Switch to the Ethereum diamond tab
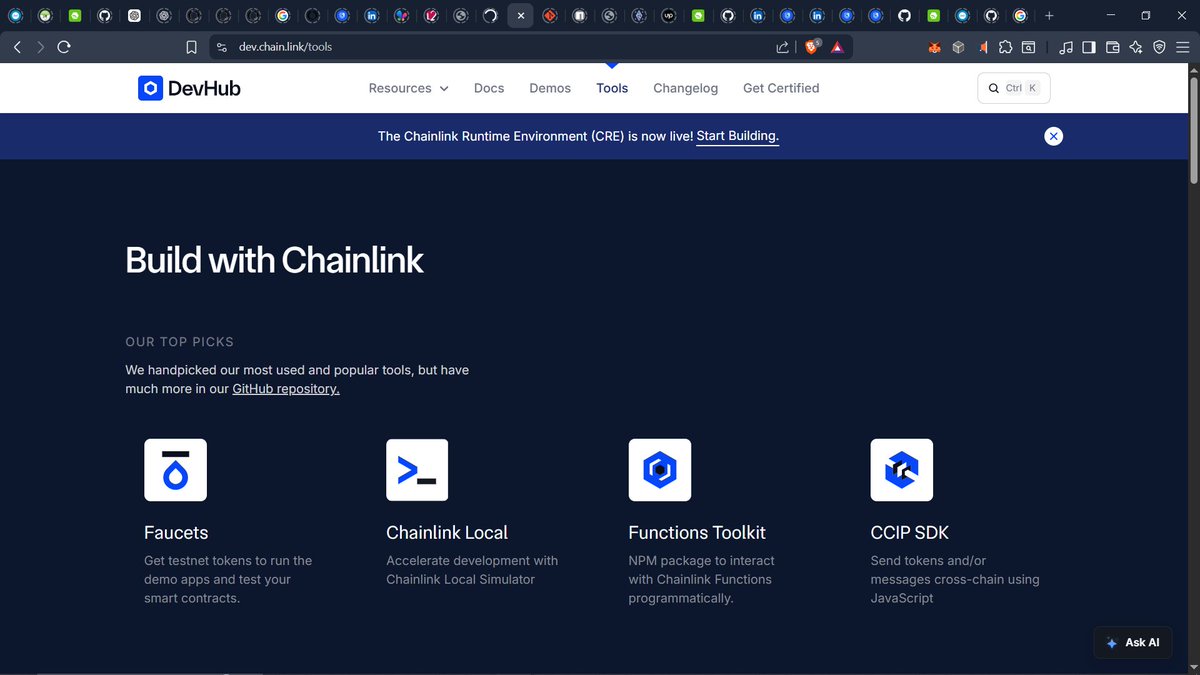The image size is (1200, 675). pos(639,16)
